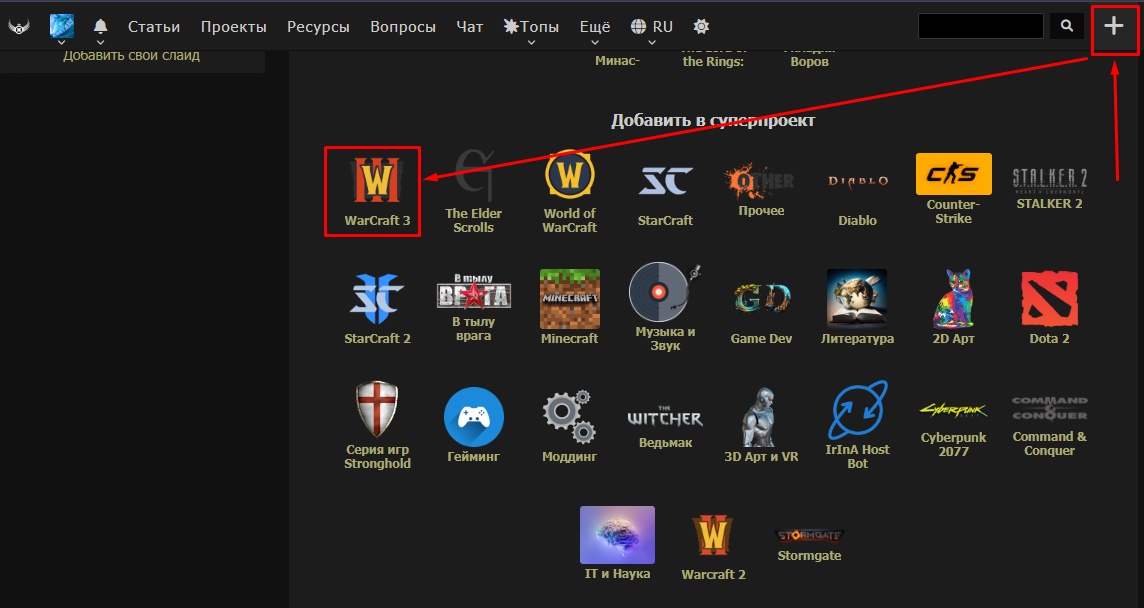Viewport: 1144px width, 608px height.
Task: Click the settings gear in navbar
Action: pyautogui.click(x=701, y=27)
